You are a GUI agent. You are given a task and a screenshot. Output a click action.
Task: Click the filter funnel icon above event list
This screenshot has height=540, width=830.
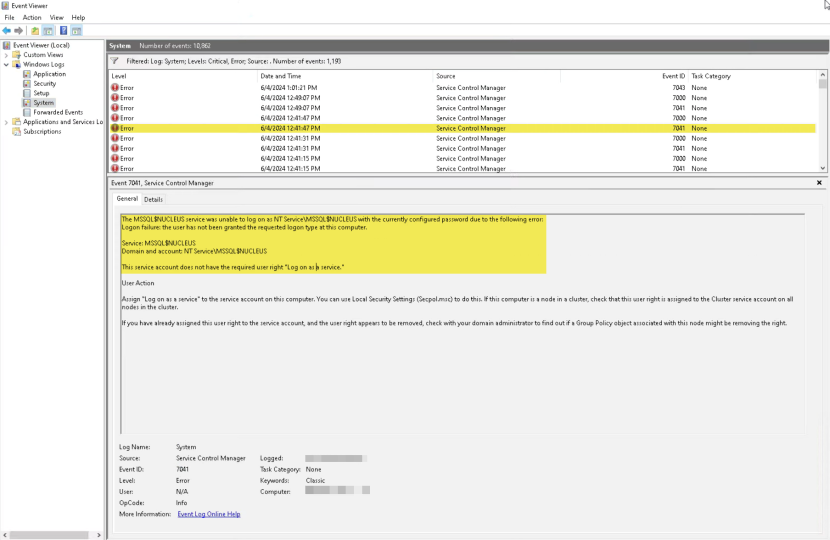tap(115, 60)
